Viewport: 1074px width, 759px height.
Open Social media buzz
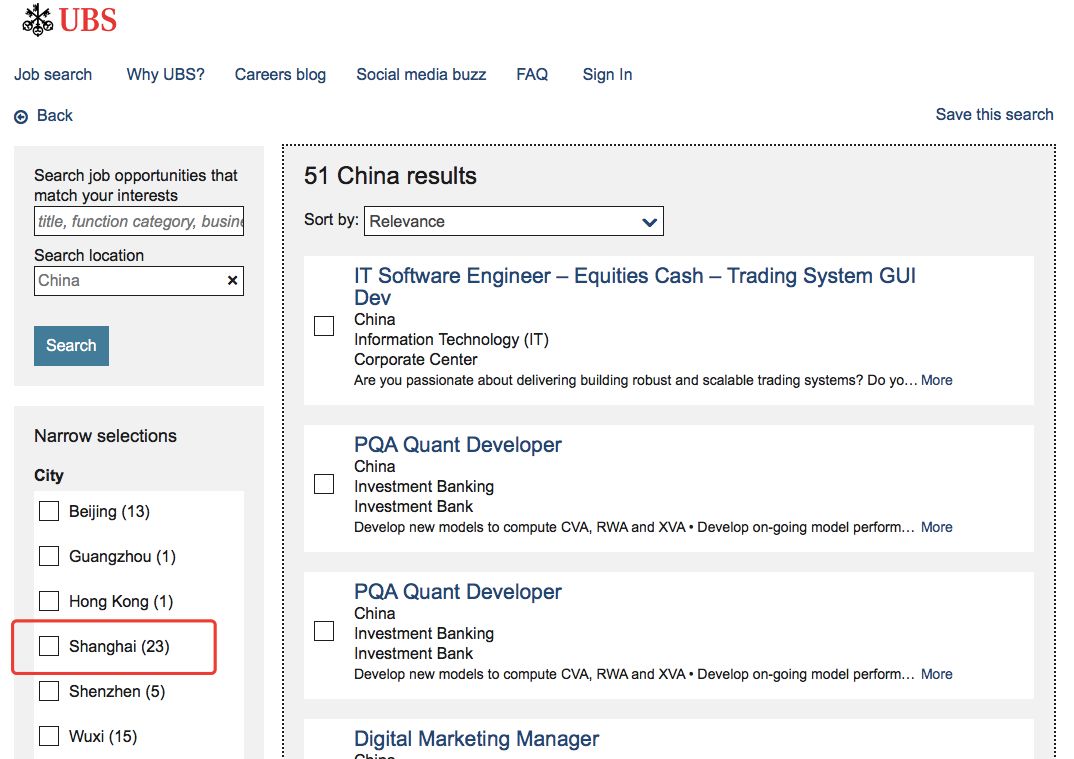click(421, 74)
